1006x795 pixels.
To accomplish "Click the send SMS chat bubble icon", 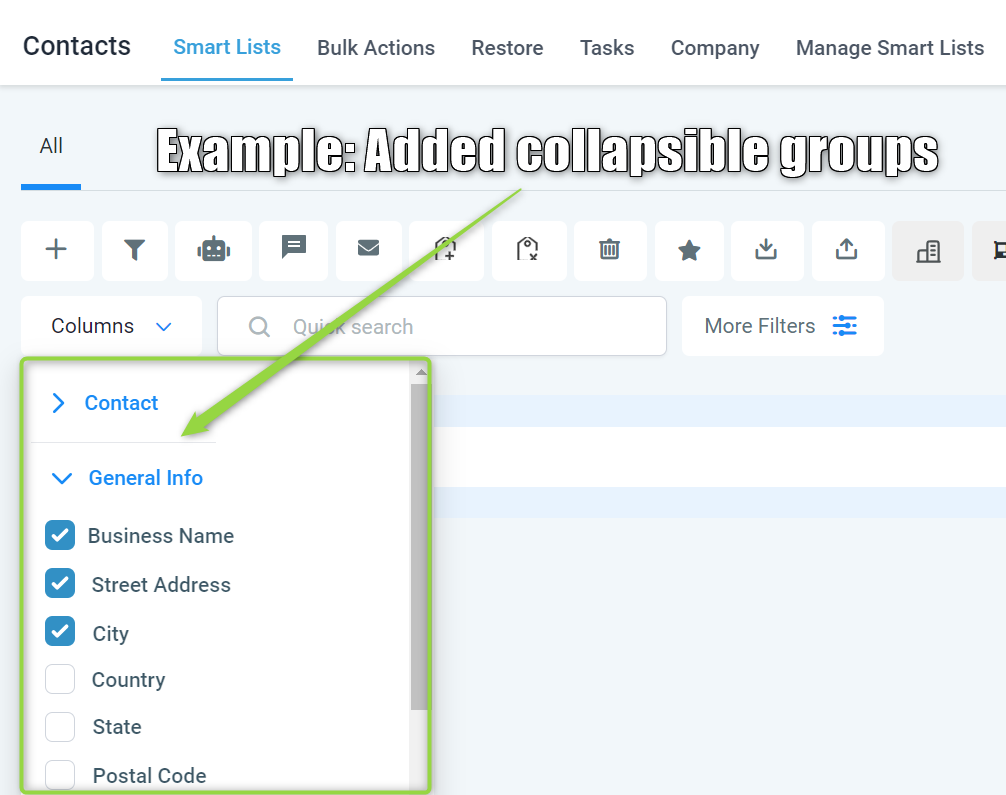I will click(294, 250).
